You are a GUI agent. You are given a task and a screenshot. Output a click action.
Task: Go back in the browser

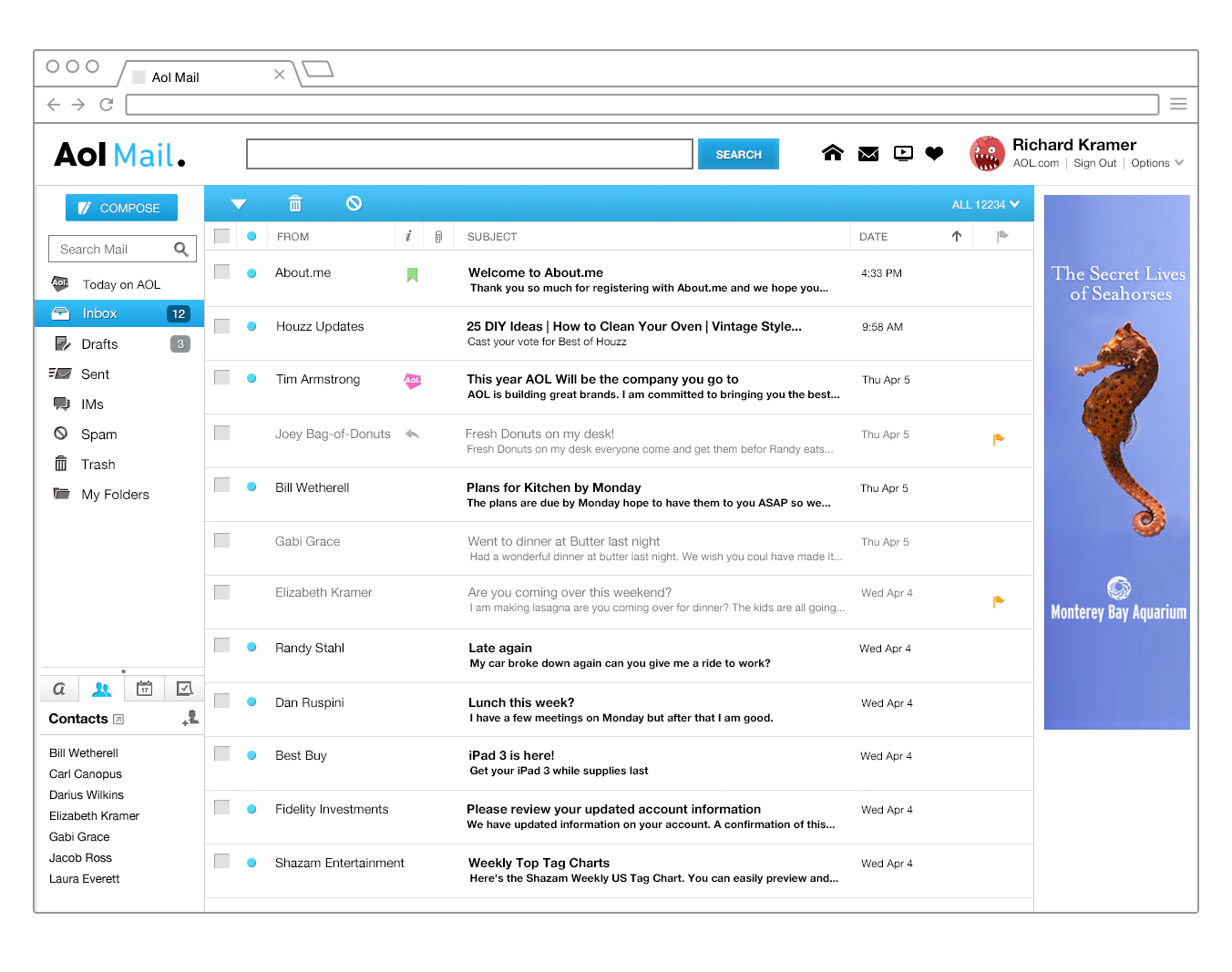(54, 105)
